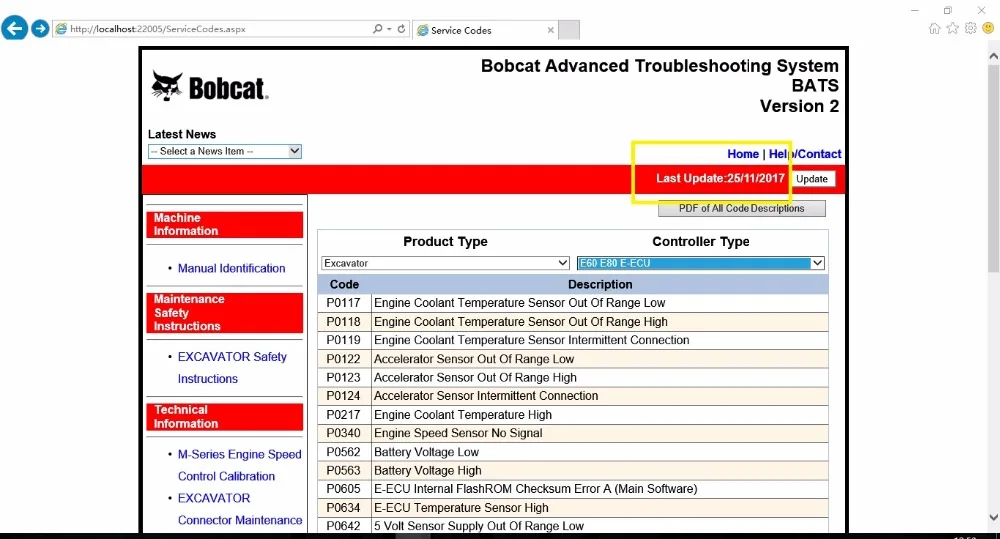Open Machine Information section header

pos(224,225)
